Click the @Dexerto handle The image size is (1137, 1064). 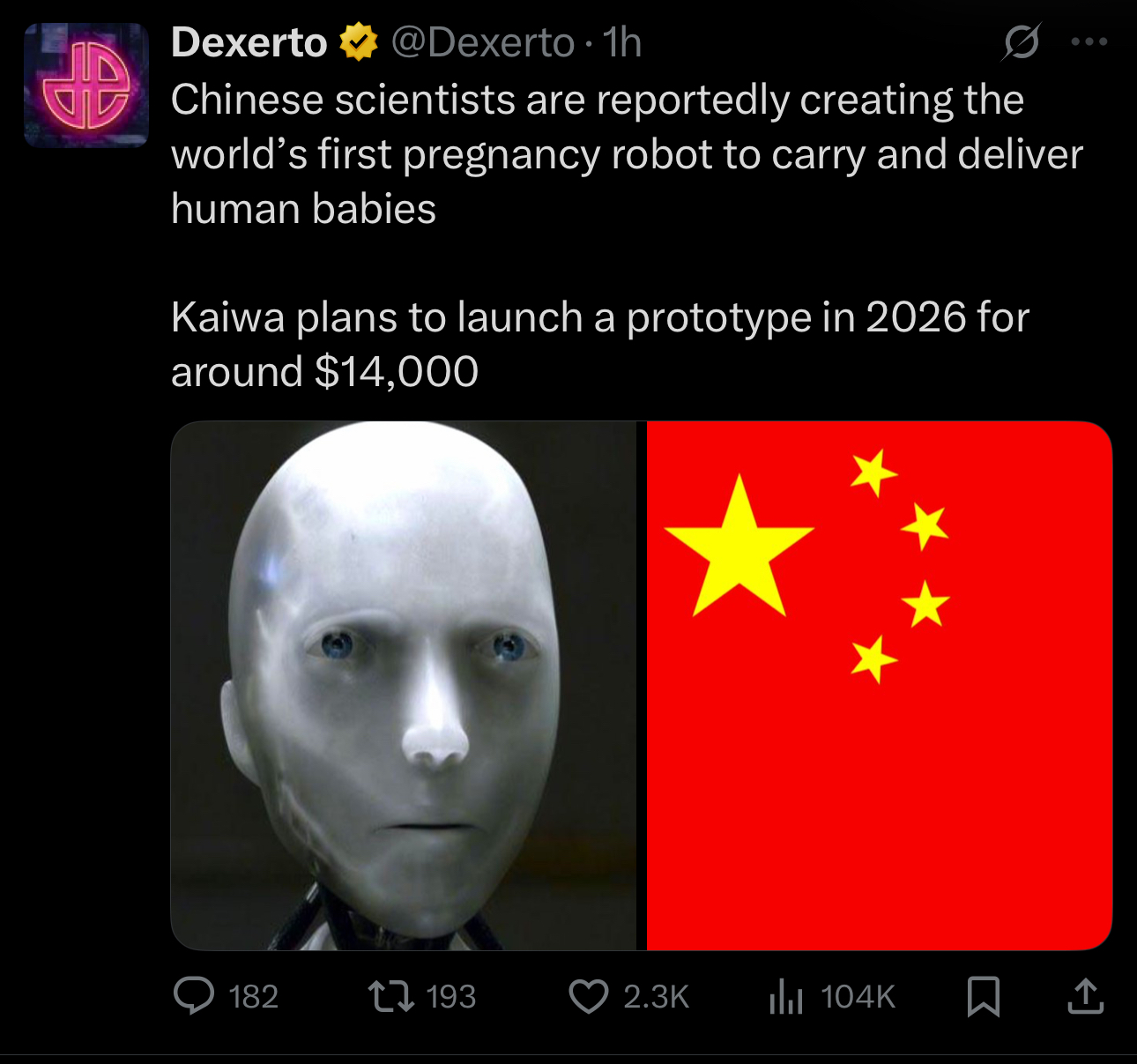pos(482,42)
